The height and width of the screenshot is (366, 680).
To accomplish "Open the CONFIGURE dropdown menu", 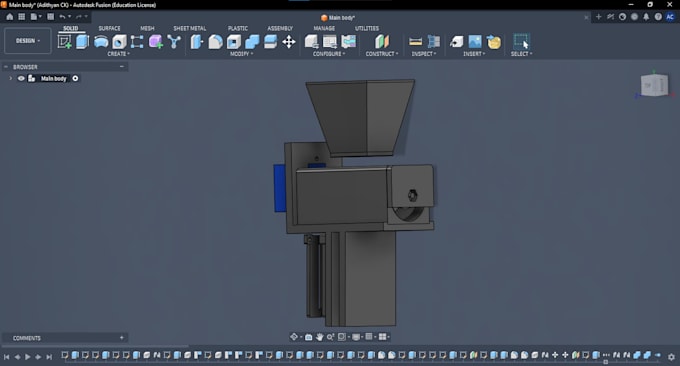I will tap(329, 54).
